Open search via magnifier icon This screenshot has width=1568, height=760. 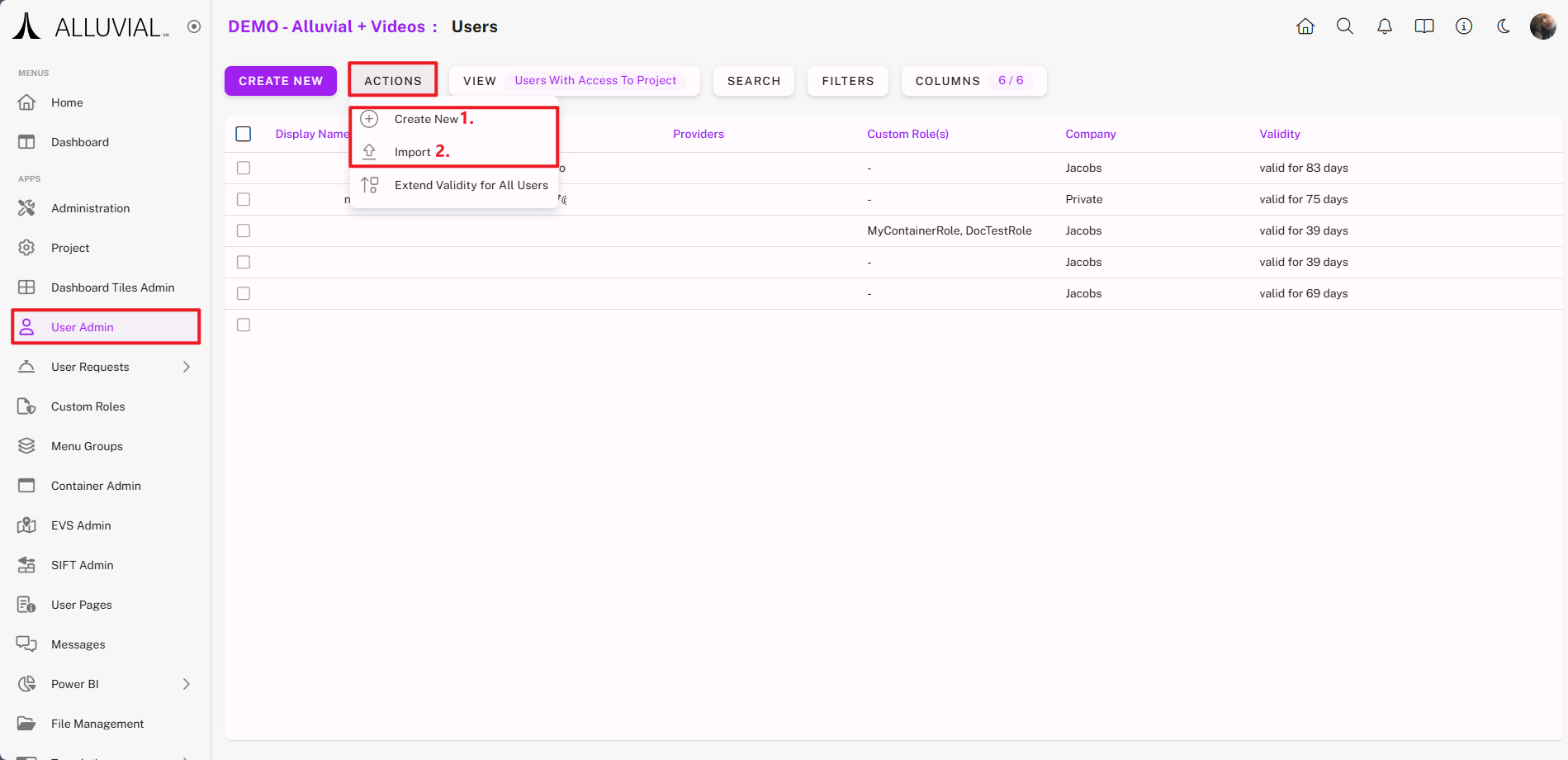(1344, 26)
